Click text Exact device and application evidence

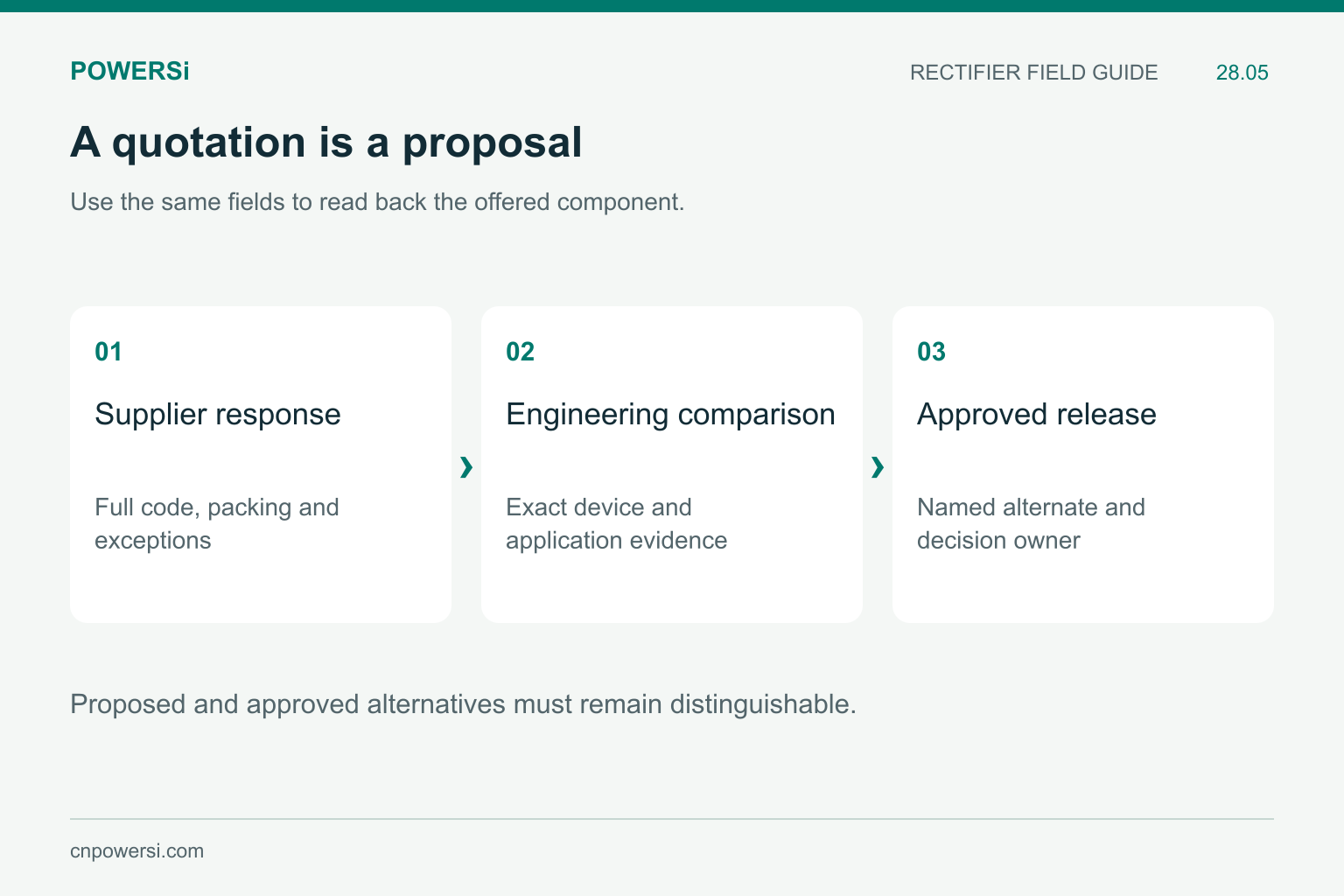[616, 523]
